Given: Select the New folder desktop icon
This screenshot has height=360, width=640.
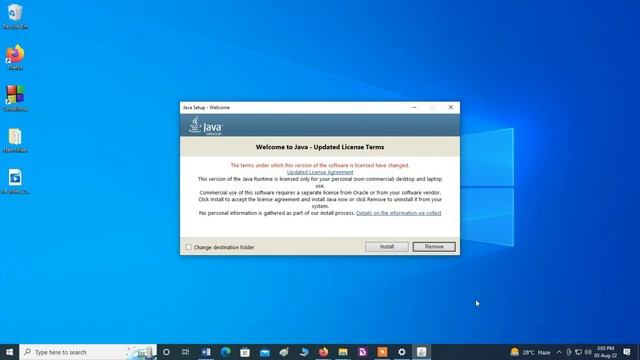Looking at the screenshot, I should (x=15, y=140).
